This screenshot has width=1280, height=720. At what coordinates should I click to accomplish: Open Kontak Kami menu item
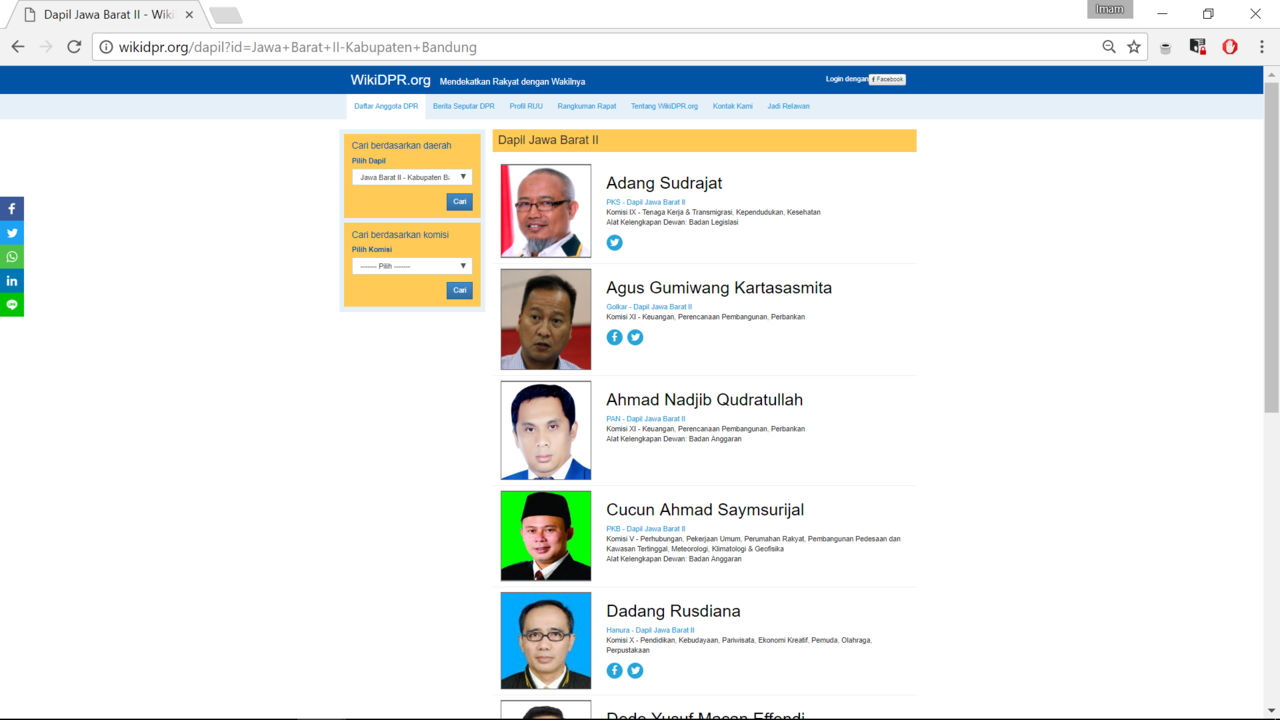click(733, 106)
